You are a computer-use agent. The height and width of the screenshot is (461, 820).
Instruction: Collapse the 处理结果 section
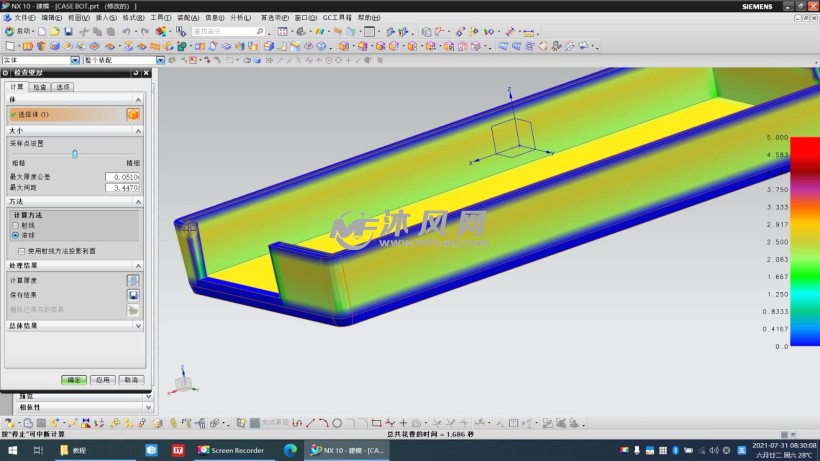pyautogui.click(x=138, y=266)
